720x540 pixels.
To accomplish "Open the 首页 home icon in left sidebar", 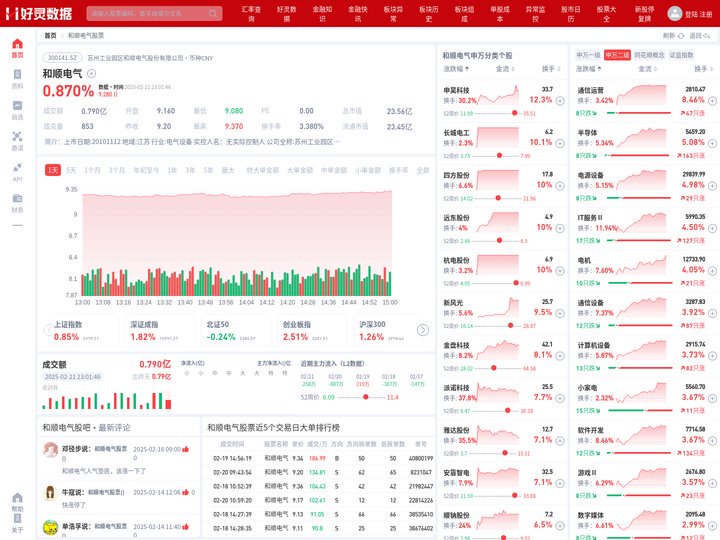I will (17, 44).
